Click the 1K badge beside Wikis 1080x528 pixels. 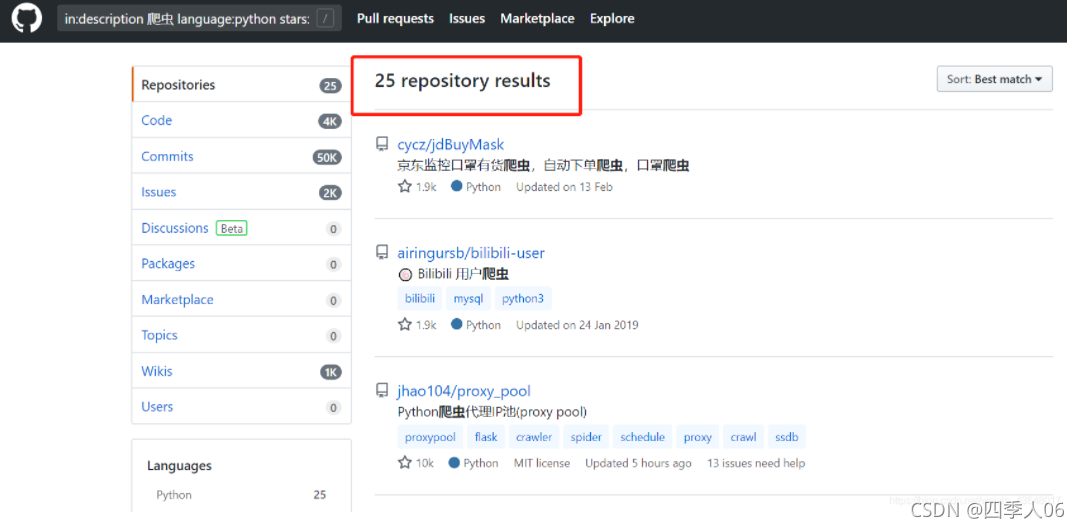pyautogui.click(x=331, y=372)
